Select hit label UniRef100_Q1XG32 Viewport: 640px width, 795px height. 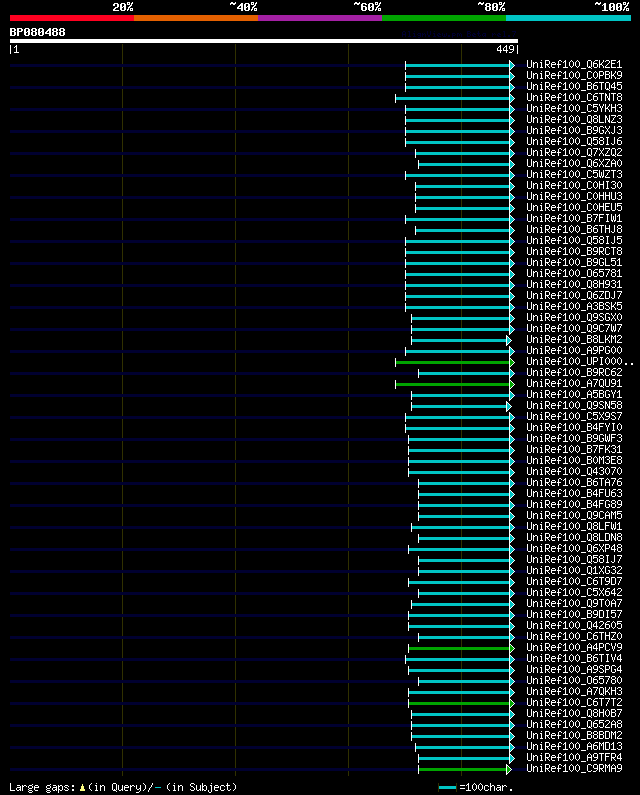pos(574,570)
